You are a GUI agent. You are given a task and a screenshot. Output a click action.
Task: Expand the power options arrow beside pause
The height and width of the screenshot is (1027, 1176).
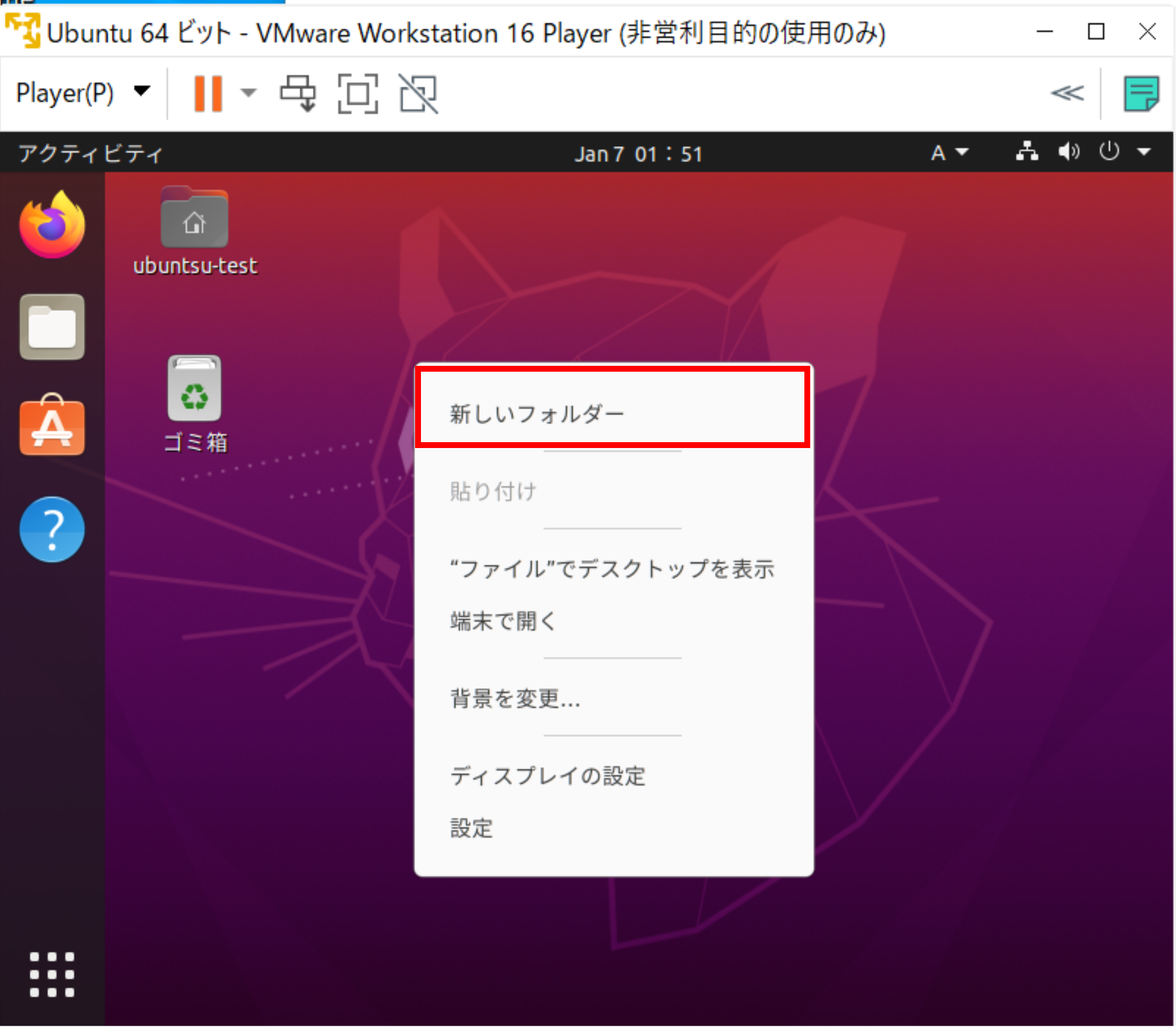coord(249,93)
